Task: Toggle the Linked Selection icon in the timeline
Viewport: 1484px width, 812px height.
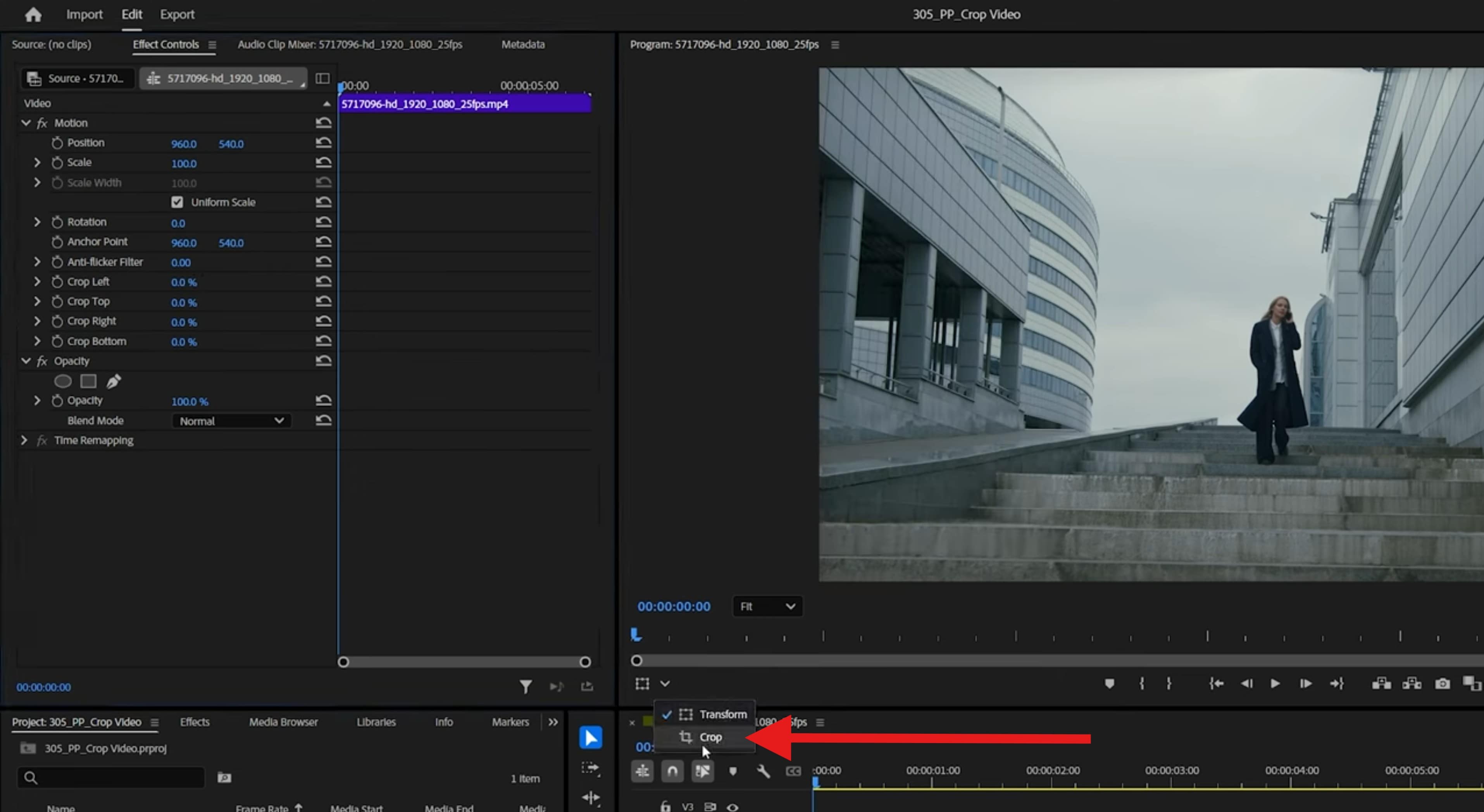Action: [x=703, y=771]
